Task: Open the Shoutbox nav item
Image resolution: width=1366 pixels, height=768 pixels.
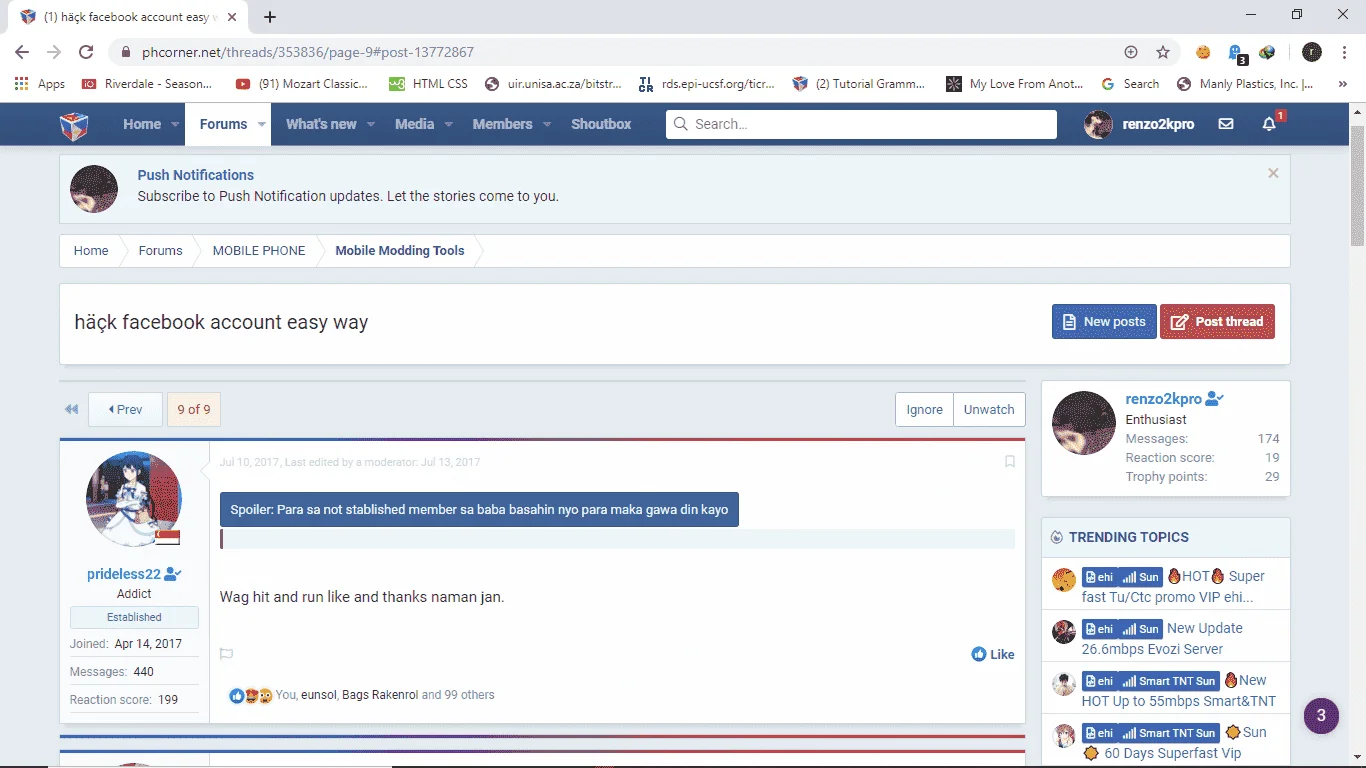Action: 601,124
